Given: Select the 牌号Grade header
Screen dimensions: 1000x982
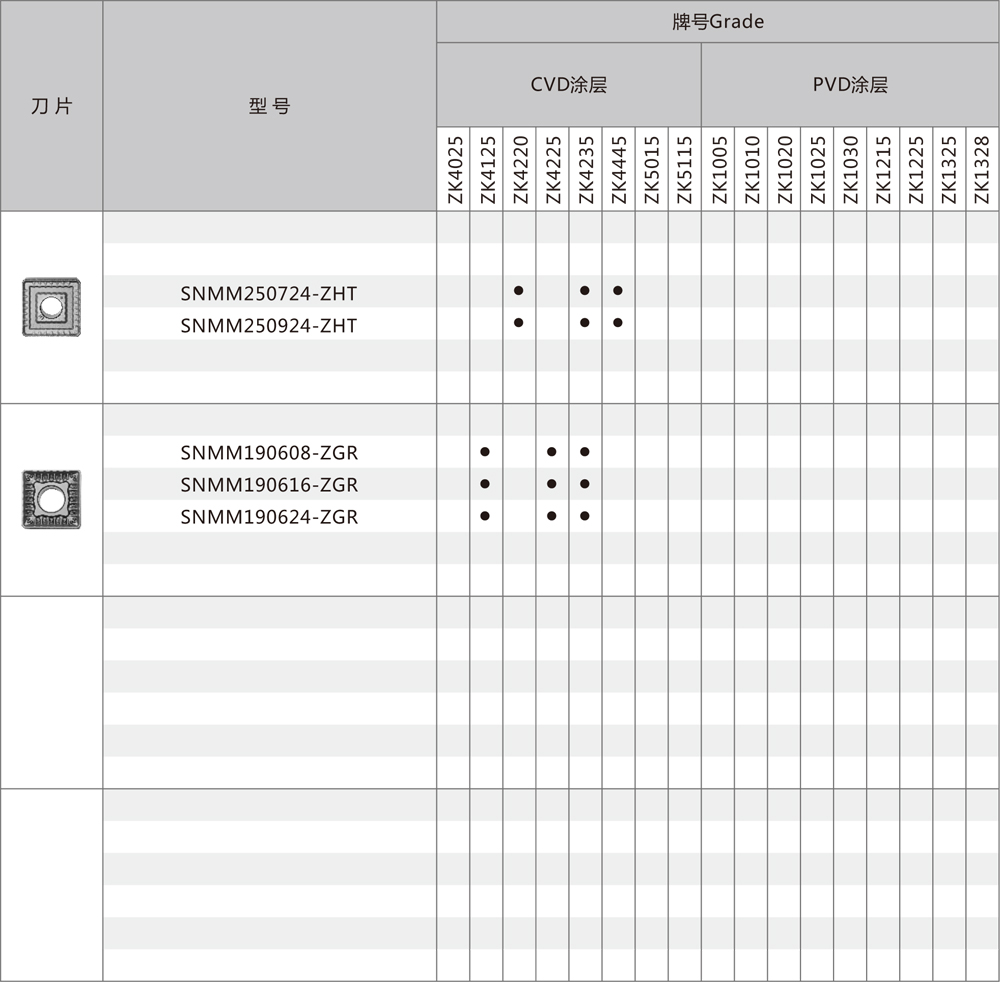Looking at the screenshot, I should (x=717, y=22).
